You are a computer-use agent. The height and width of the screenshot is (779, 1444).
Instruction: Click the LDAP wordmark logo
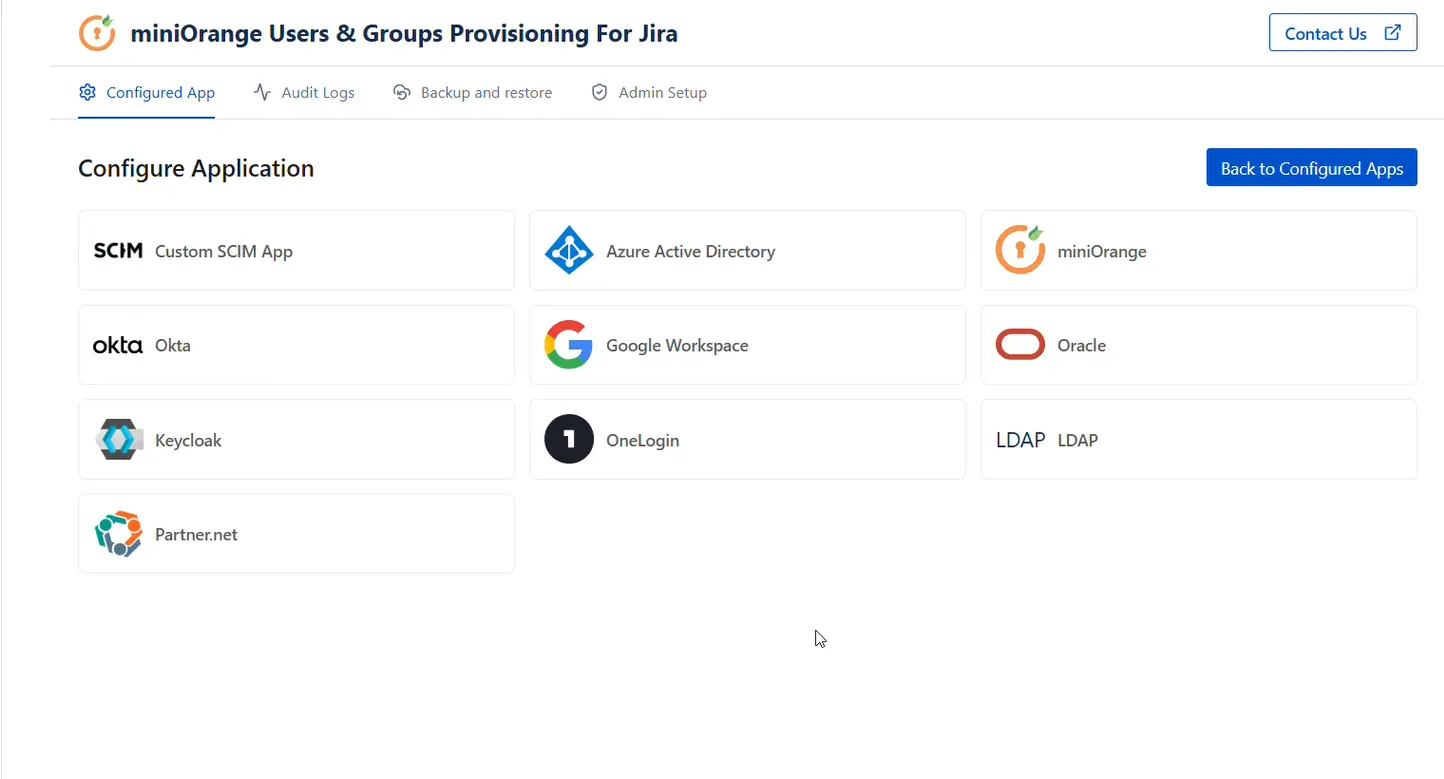pyautogui.click(x=1021, y=440)
